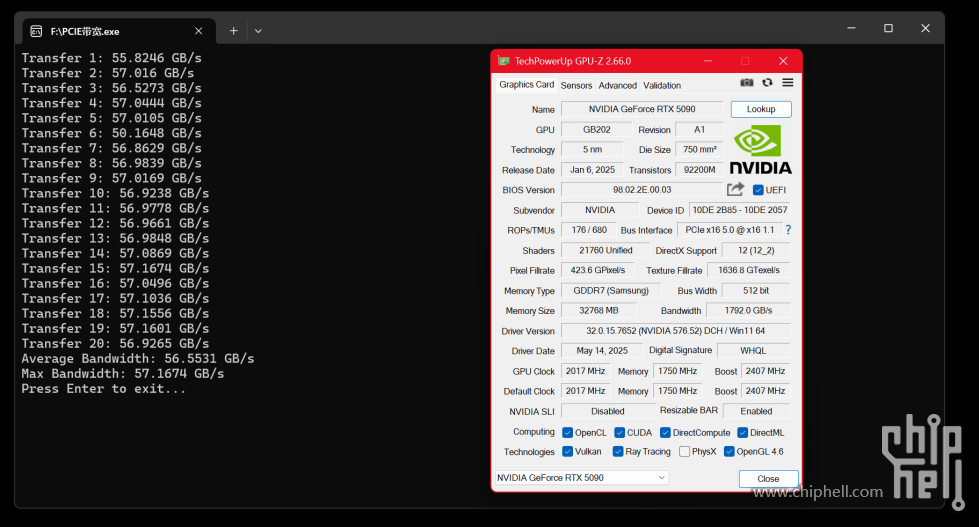979x527 pixels.
Task: Click the BIOS export share icon
Action: tap(735, 189)
